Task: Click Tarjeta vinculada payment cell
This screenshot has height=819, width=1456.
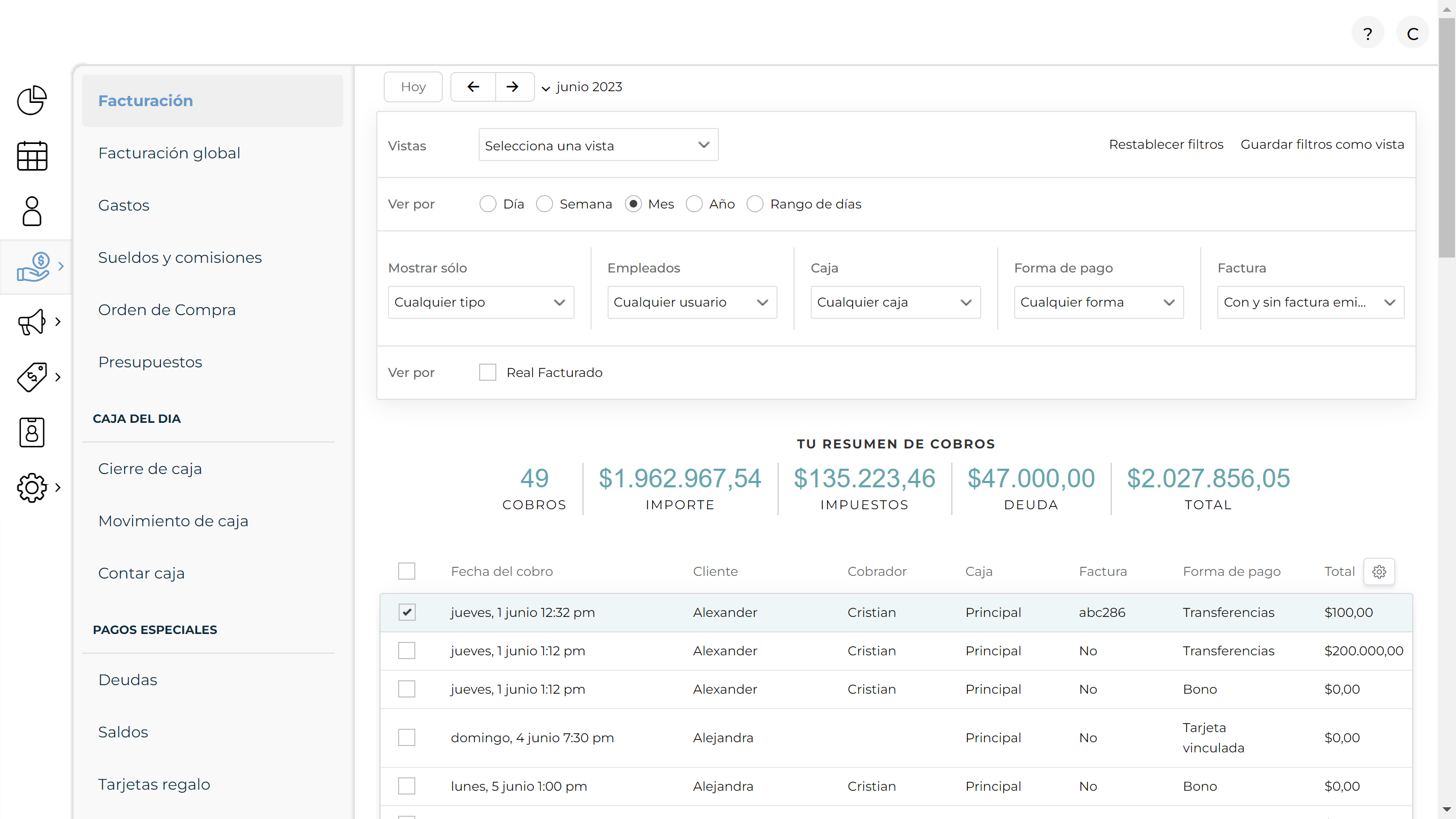Action: pyautogui.click(x=1214, y=737)
